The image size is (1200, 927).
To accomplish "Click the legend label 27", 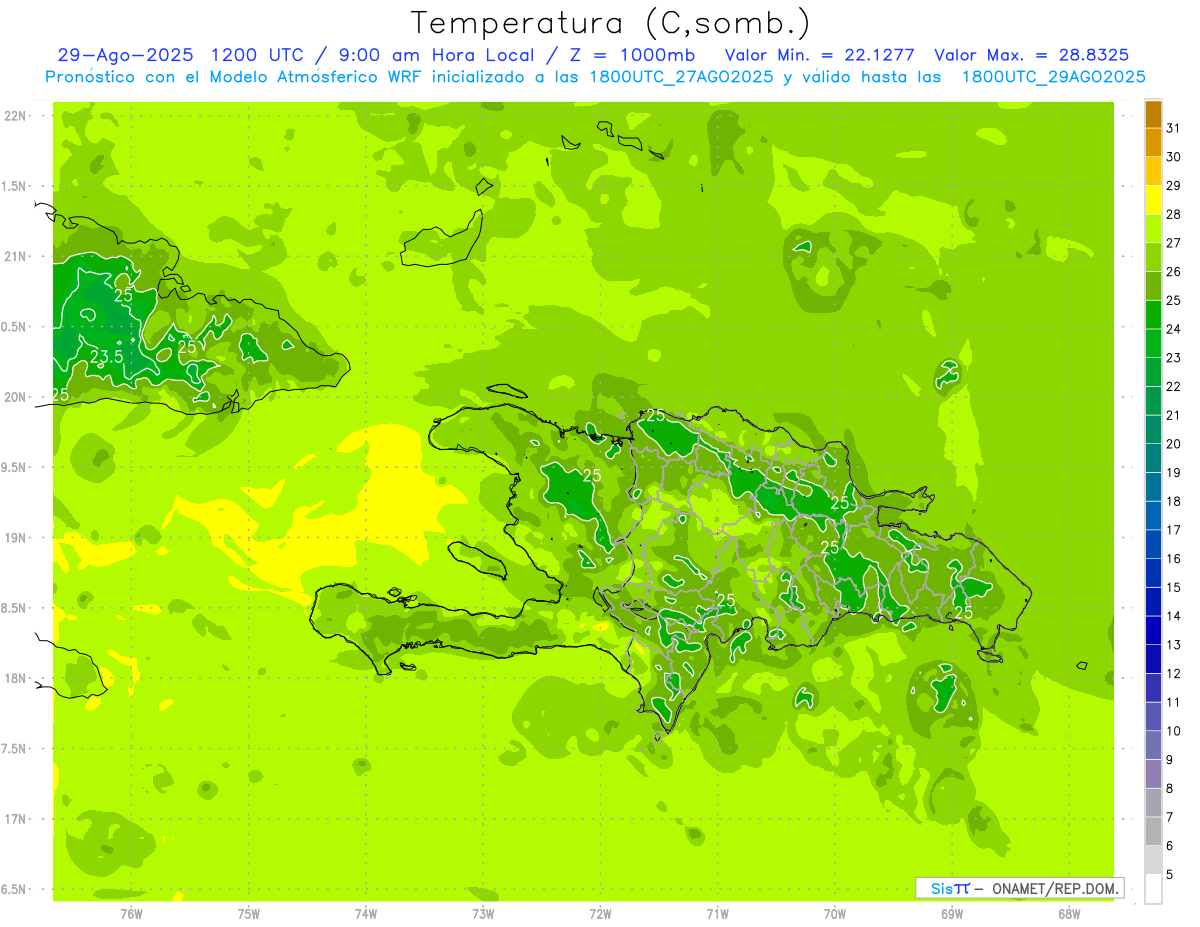I will [1173, 242].
